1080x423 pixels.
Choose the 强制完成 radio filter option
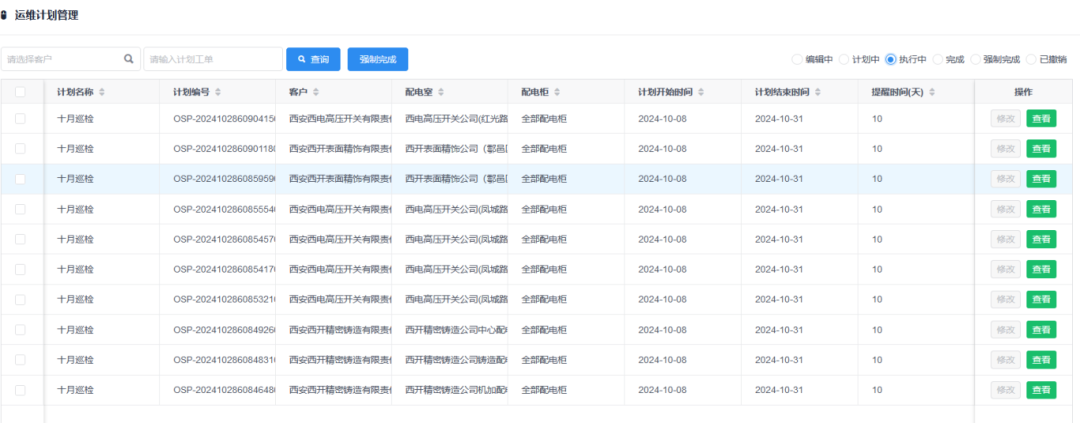coord(975,60)
